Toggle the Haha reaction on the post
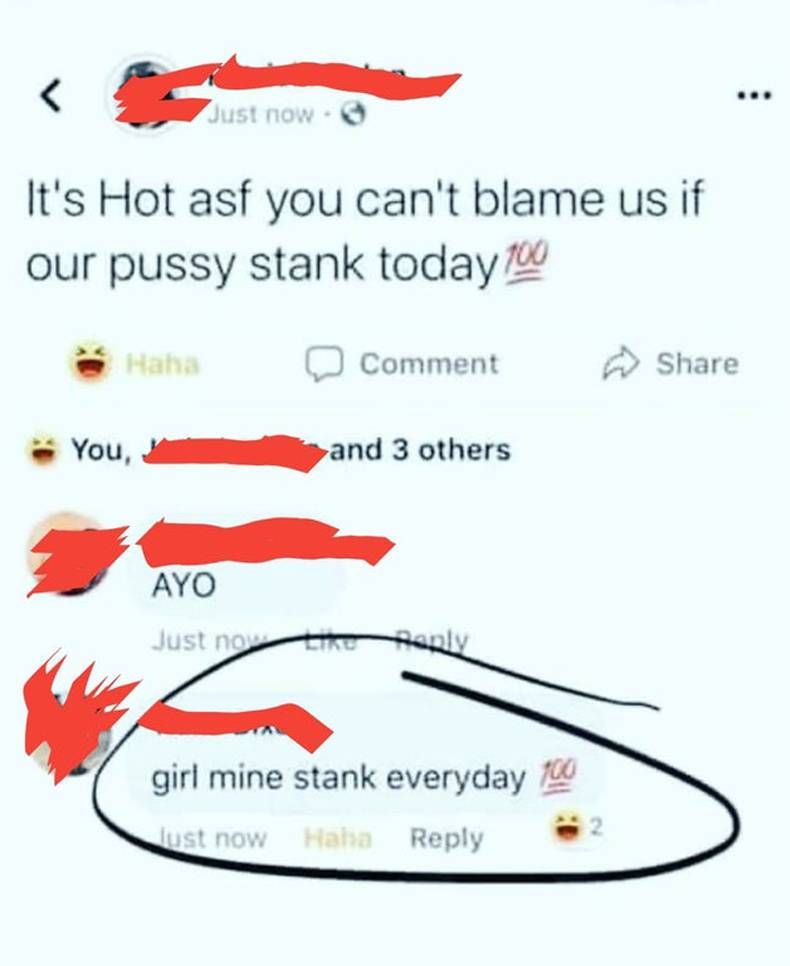790x966 pixels. click(x=163, y=365)
